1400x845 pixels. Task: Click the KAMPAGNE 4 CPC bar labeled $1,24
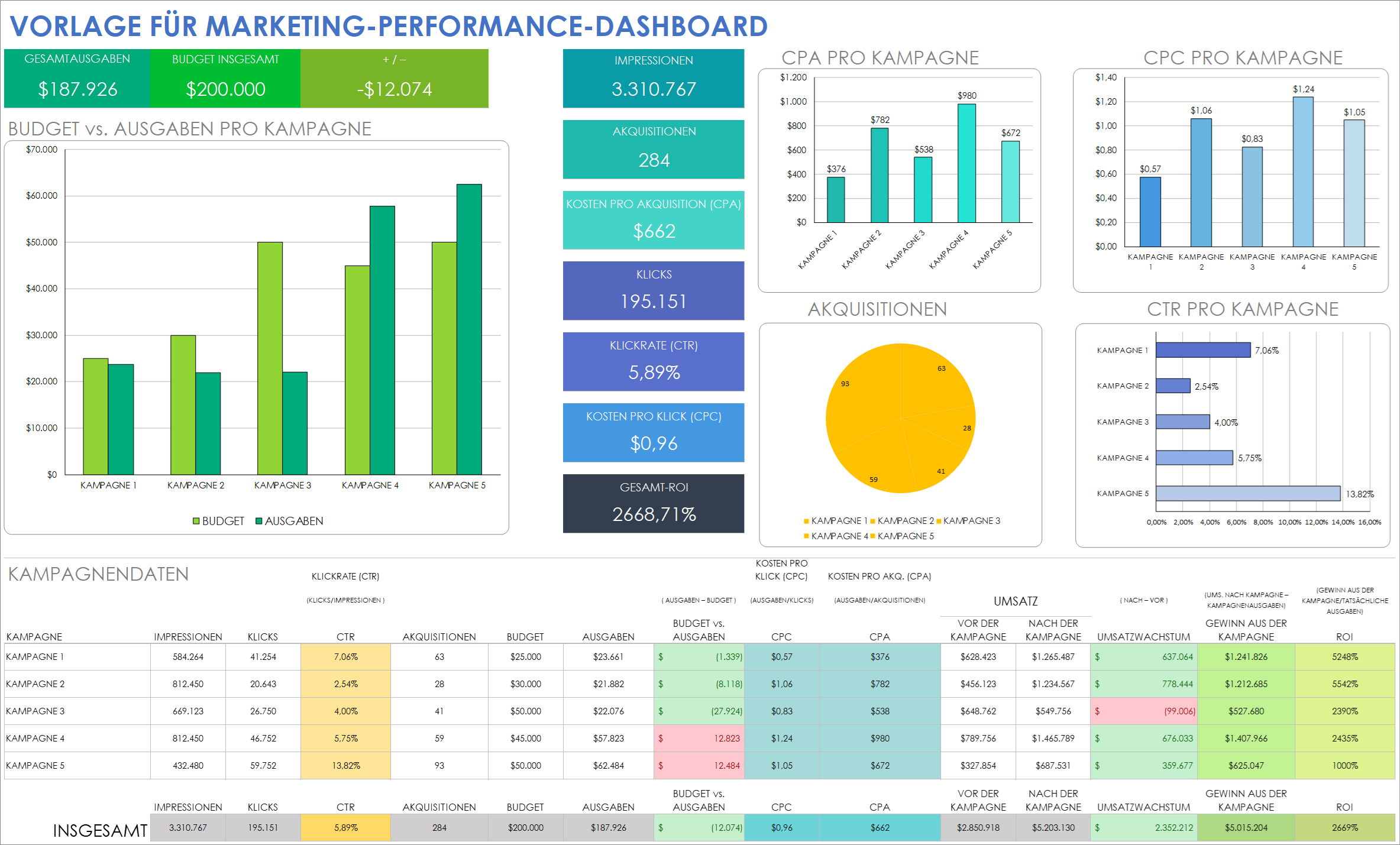click(x=1303, y=171)
